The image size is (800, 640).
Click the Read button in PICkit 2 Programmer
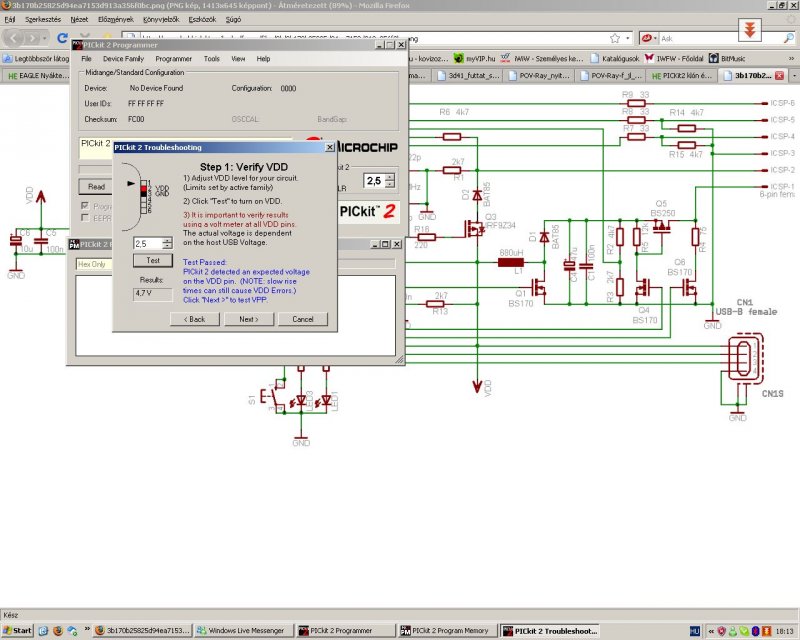[x=96, y=187]
